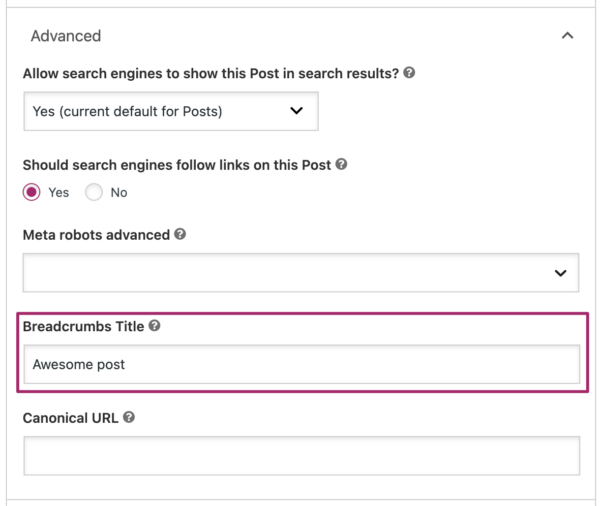Click the help icon beside Meta robots advanced
Image resolution: width=600 pixels, height=506 pixels.
(x=180, y=235)
